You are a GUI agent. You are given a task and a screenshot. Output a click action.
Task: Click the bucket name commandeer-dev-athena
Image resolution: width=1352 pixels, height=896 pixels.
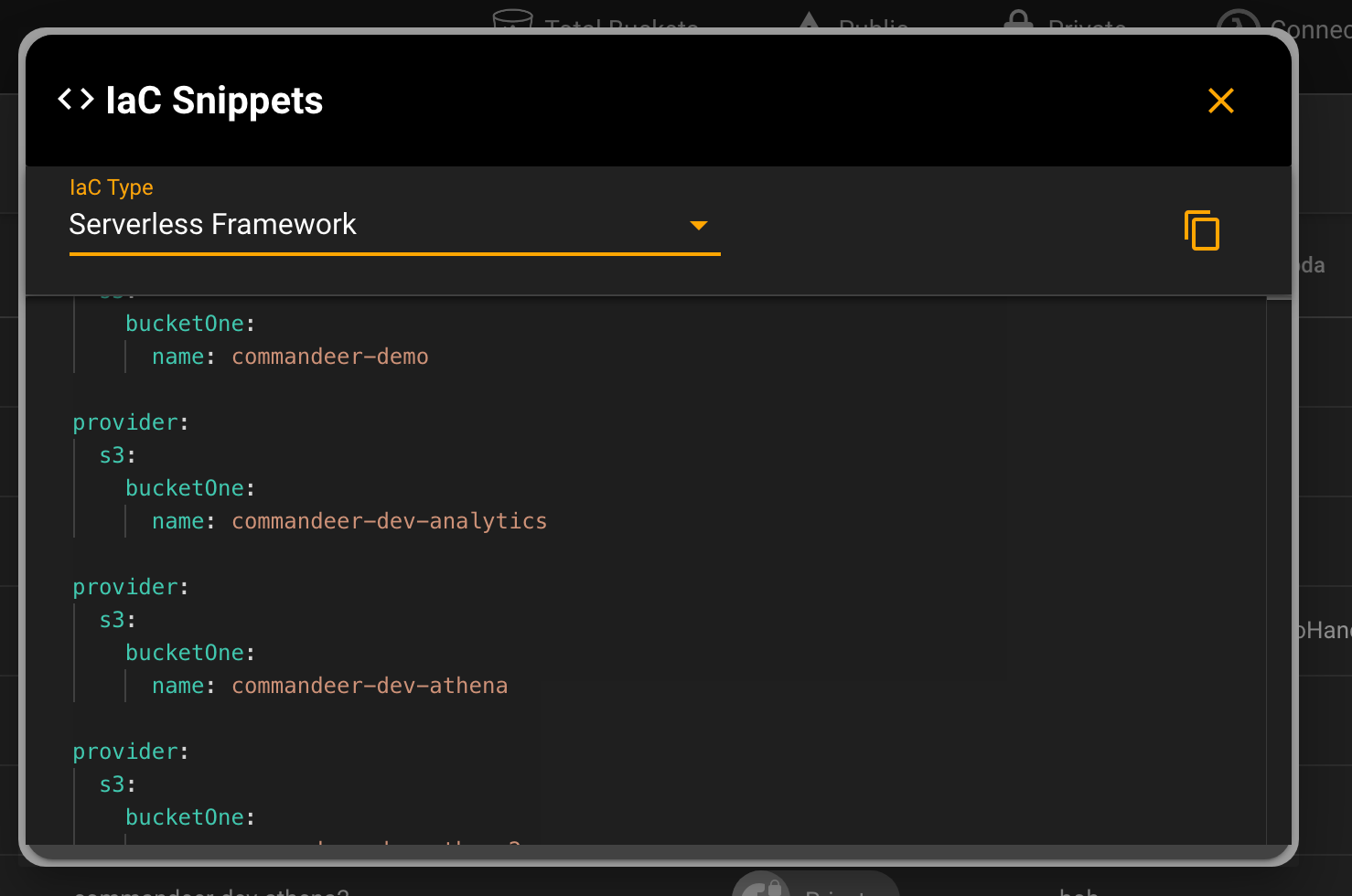click(x=370, y=686)
